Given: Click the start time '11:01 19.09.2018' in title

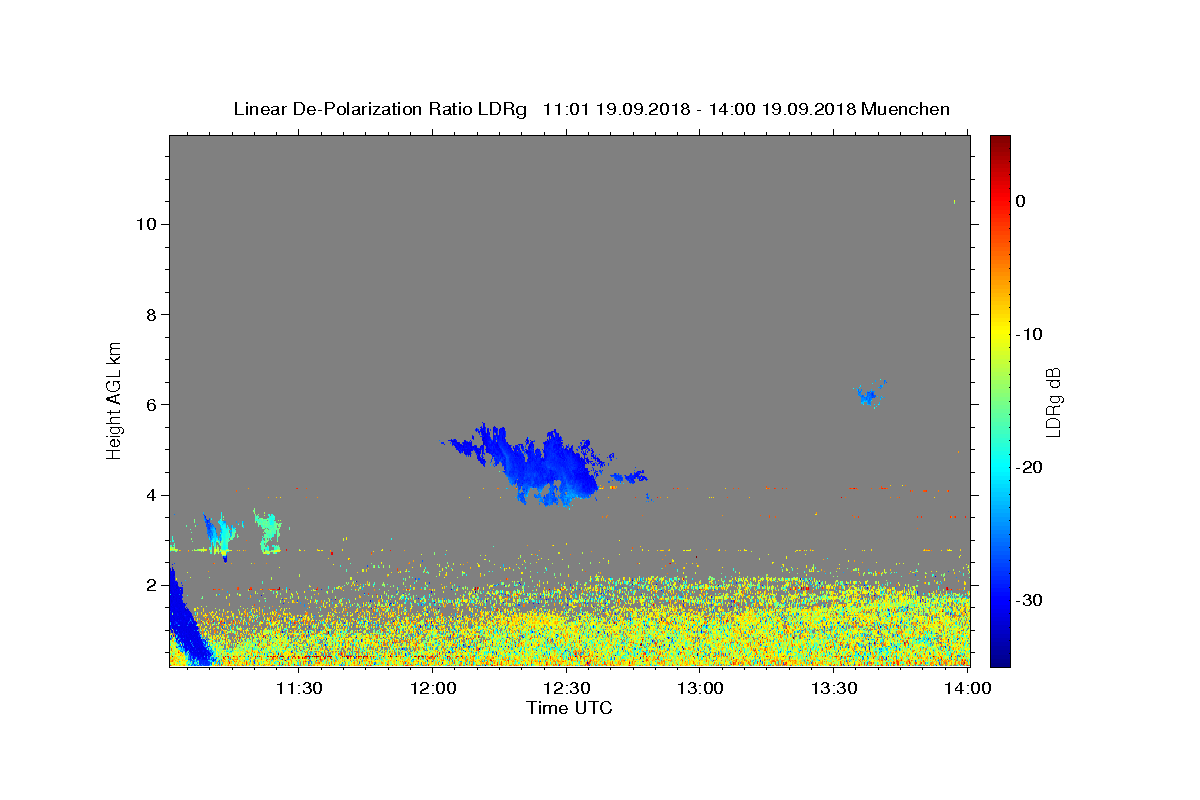Looking at the screenshot, I should coord(615,109).
